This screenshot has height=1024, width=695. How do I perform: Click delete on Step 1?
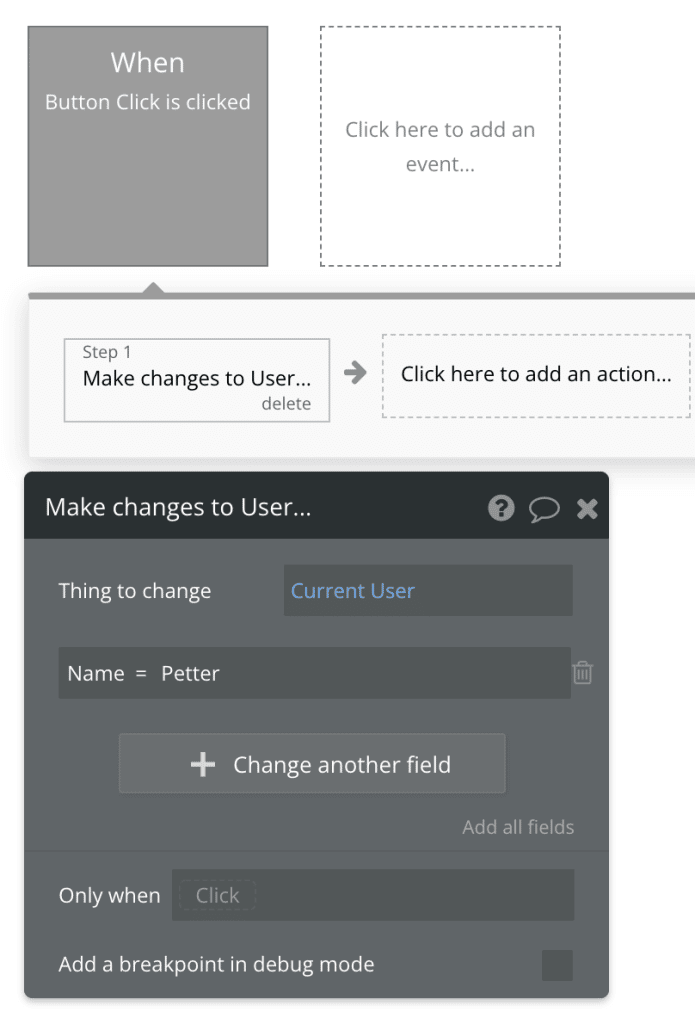coord(287,403)
